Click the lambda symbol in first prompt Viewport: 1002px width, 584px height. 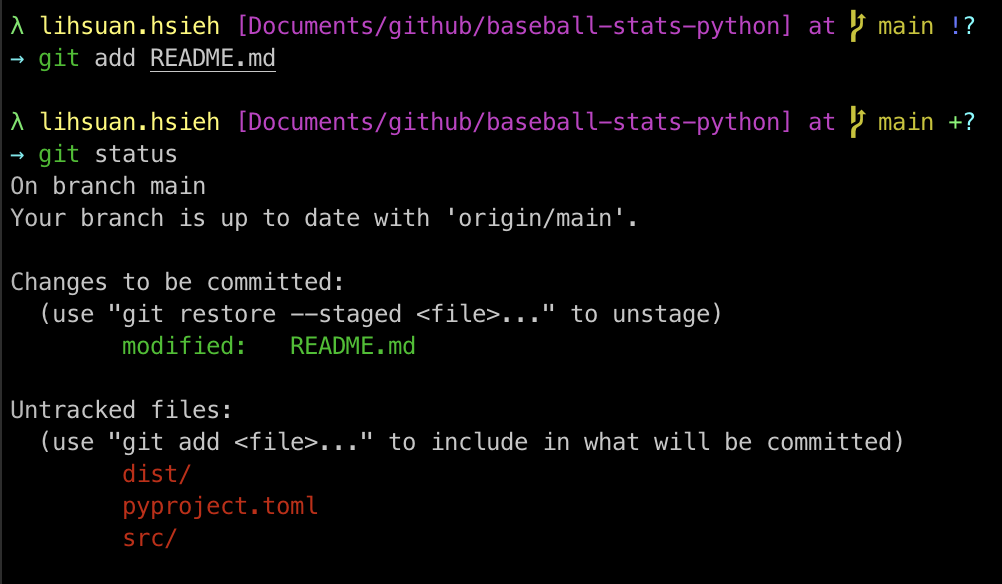click(17, 26)
